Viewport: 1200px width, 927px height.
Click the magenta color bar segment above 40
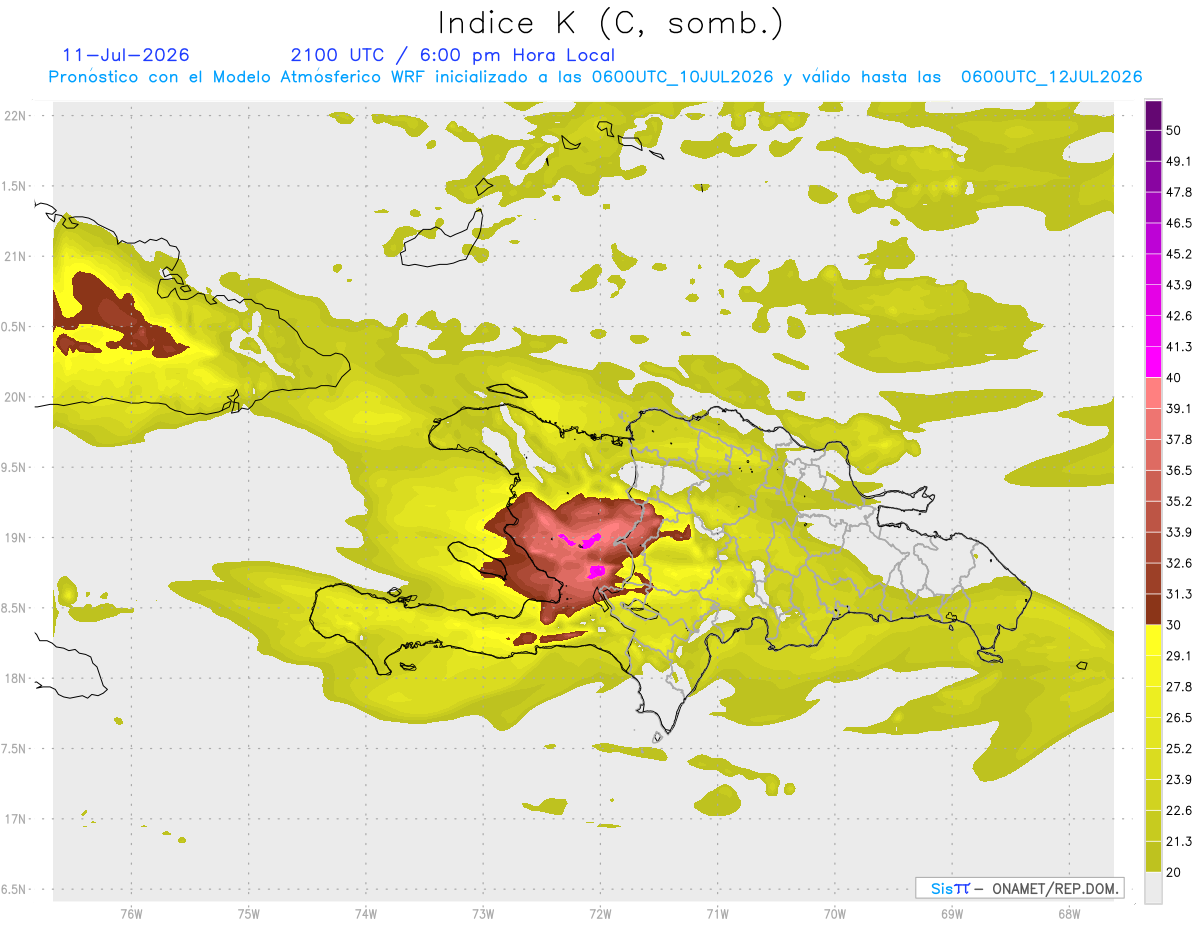pyautogui.click(x=1153, y=362)
